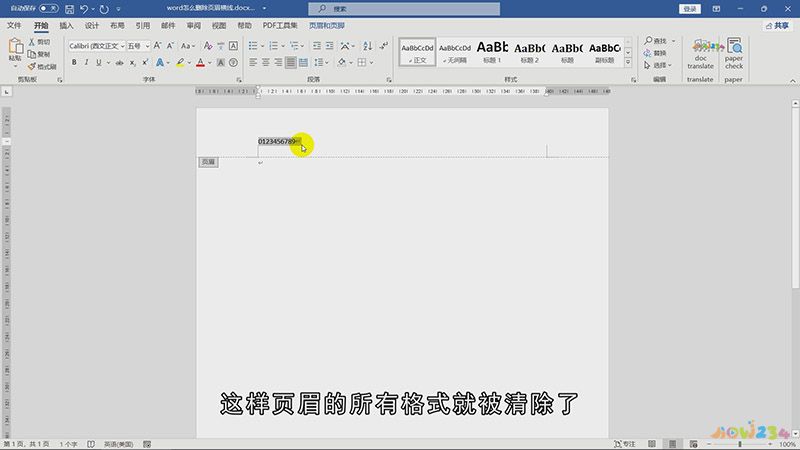800x450 pixels.
Task: Click the Sort A-Z icon
Action: click(367, 46)
